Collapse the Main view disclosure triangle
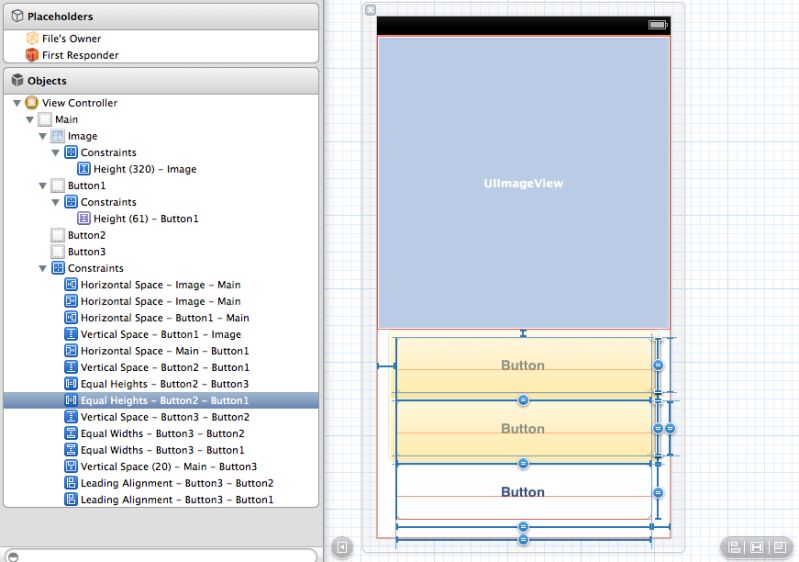The height and width of the screenshot is (562, 799). 30,120
